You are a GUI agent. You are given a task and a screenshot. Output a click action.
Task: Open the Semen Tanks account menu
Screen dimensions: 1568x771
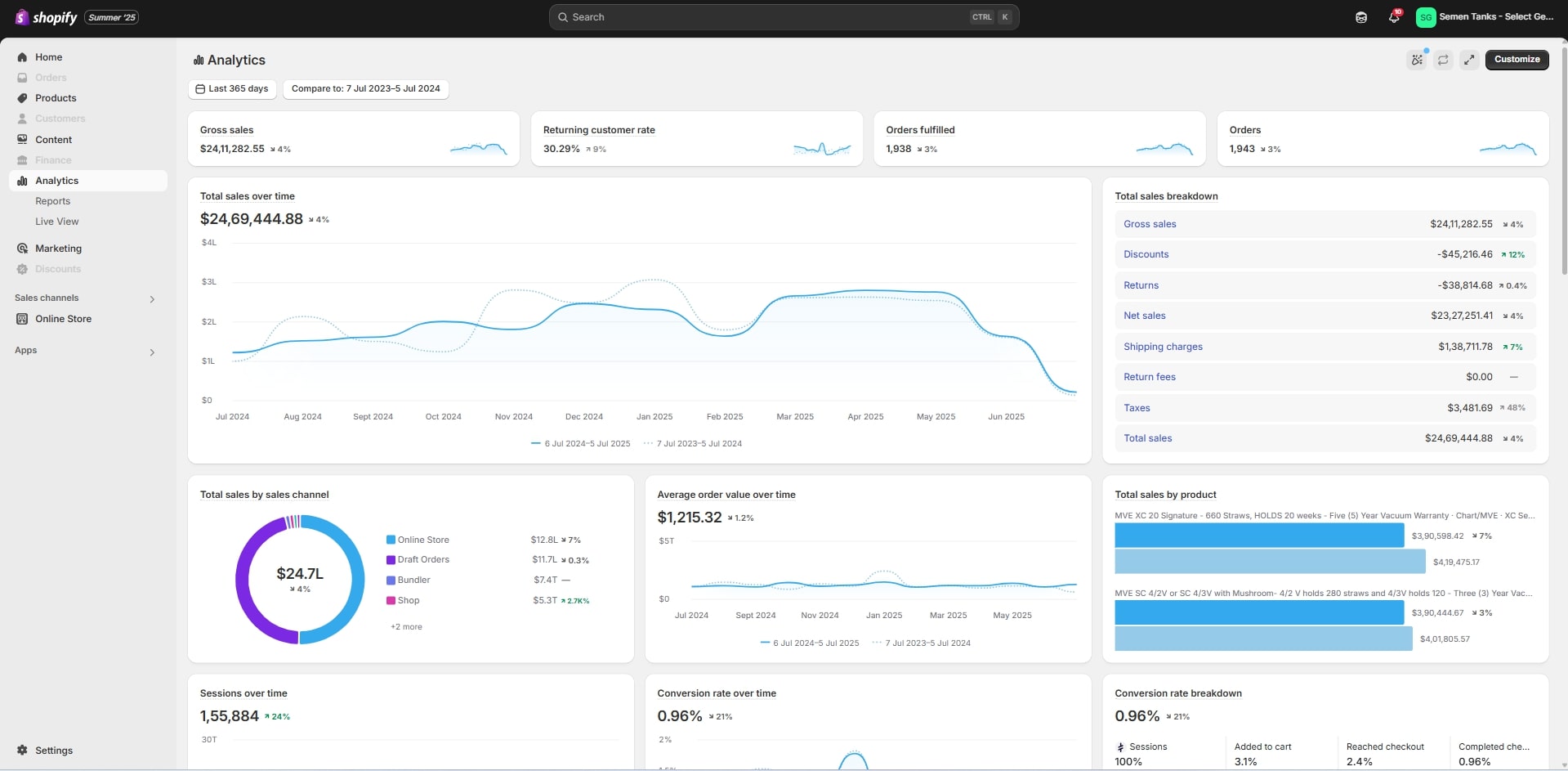[x=1485, y=17]
